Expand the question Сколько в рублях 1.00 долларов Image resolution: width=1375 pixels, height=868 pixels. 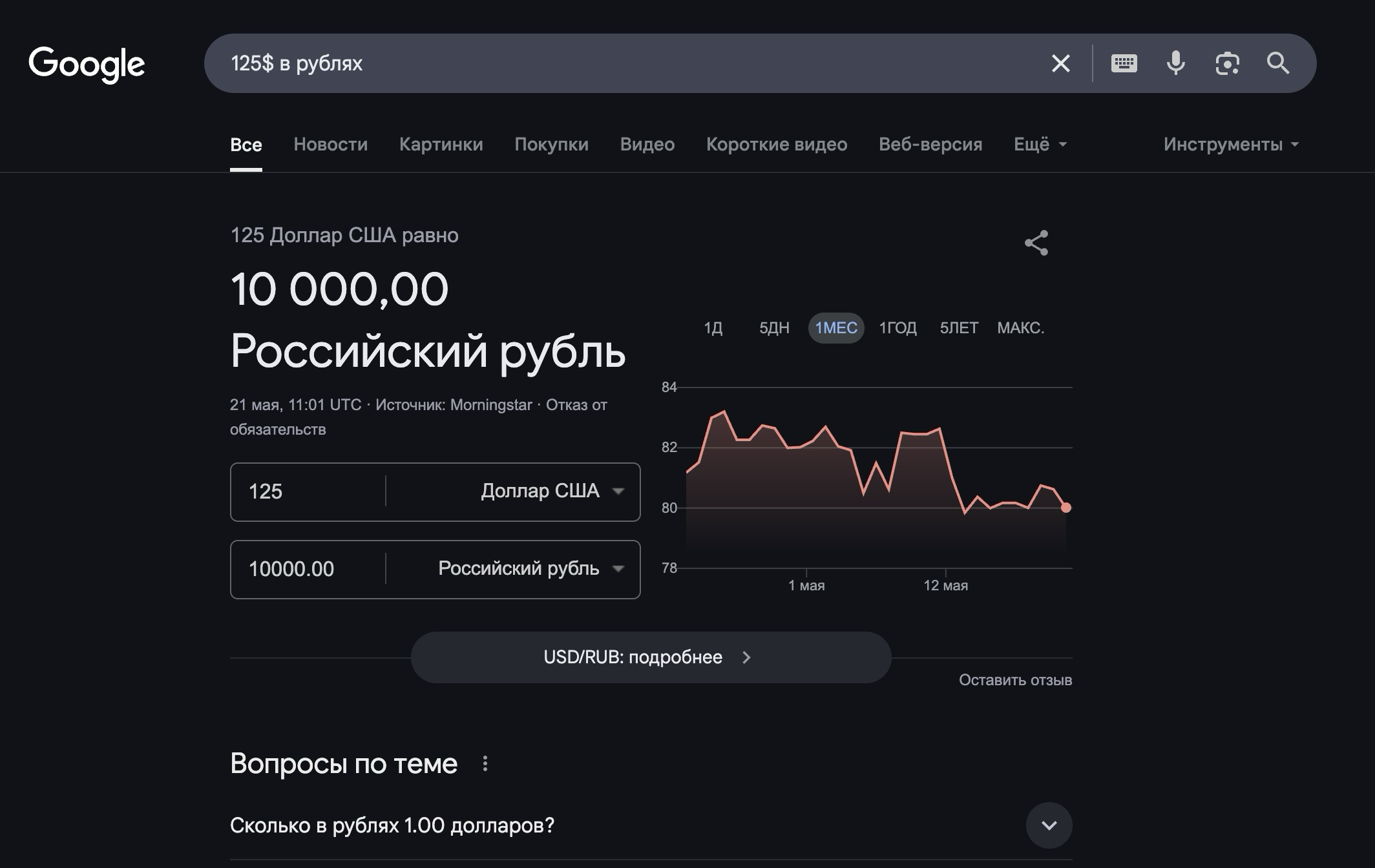tap(1049, 825)
